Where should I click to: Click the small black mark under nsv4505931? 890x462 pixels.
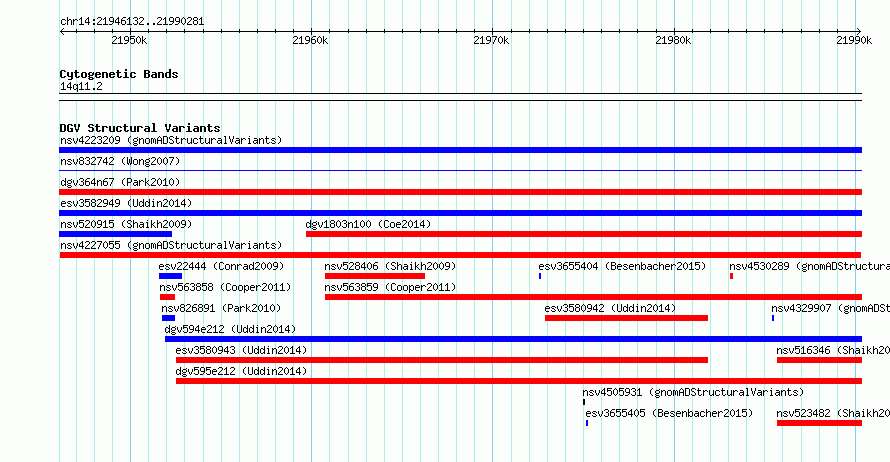point(584,402)
